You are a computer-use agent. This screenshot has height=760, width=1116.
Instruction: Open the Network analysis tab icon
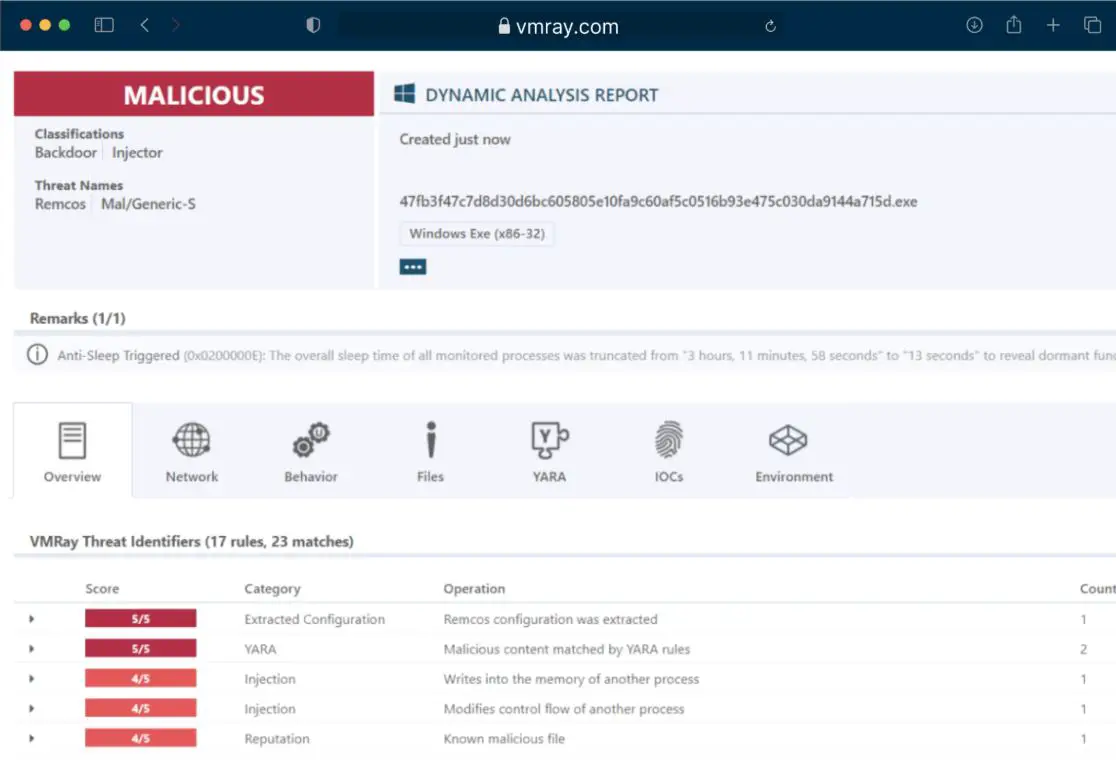click(x=191, y=438)
